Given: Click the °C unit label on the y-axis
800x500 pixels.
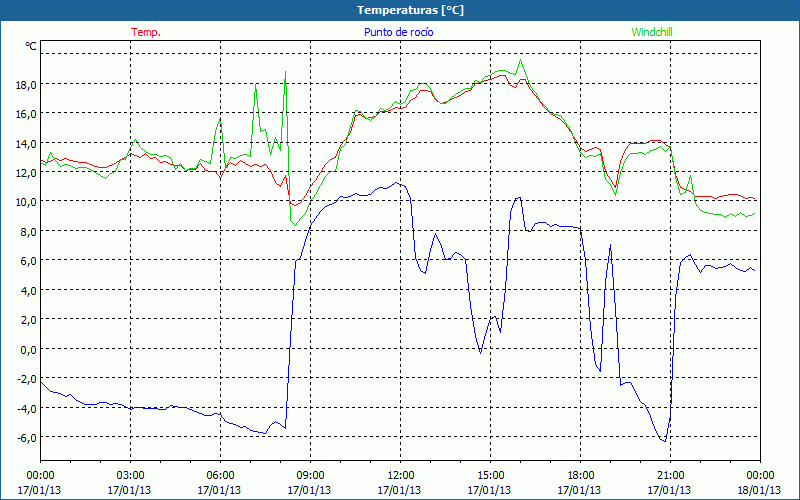Looking at the screenshot, I should tap(31, 46).
